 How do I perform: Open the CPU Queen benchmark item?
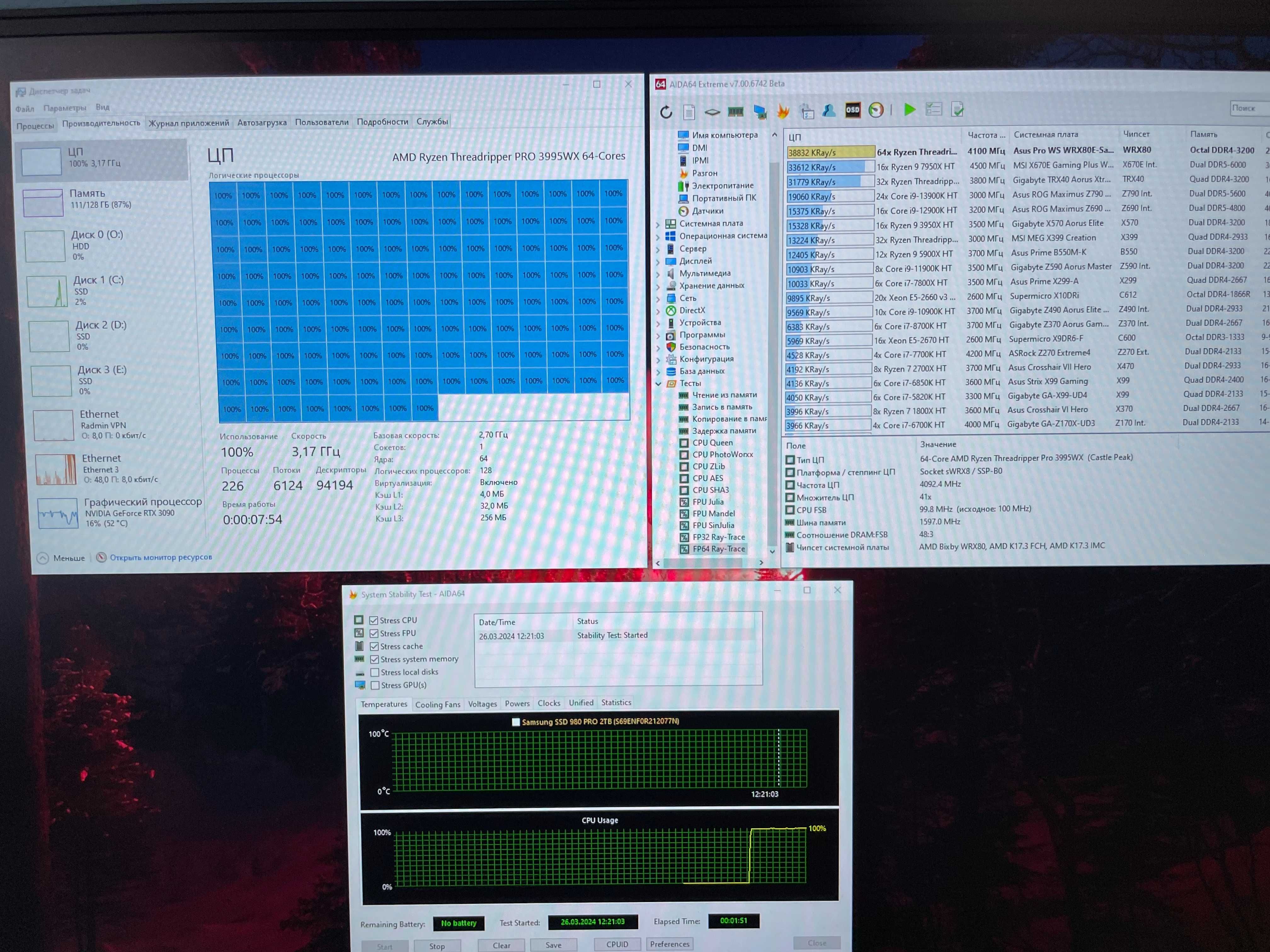click(x=712, y=442)
